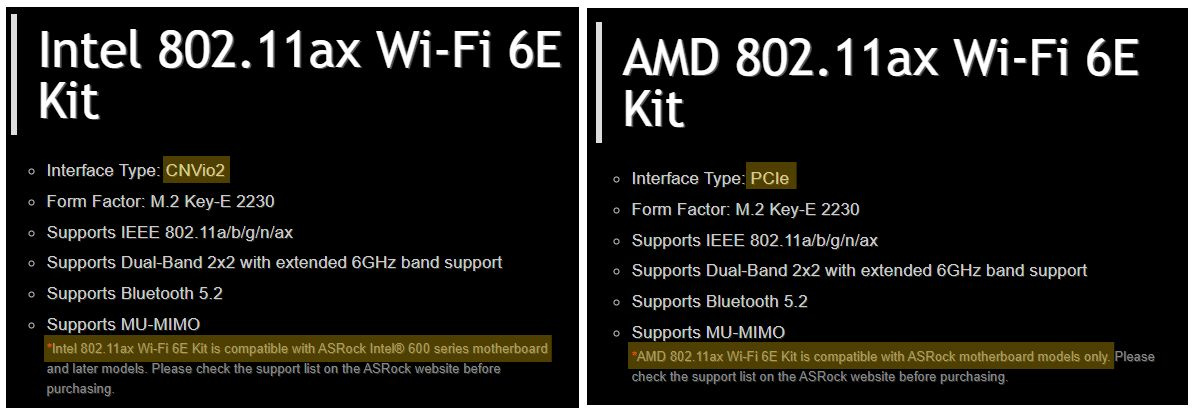Click the Intel 802.11ax Wi-Fi 6E Kit heading

[x=300, y=75]
